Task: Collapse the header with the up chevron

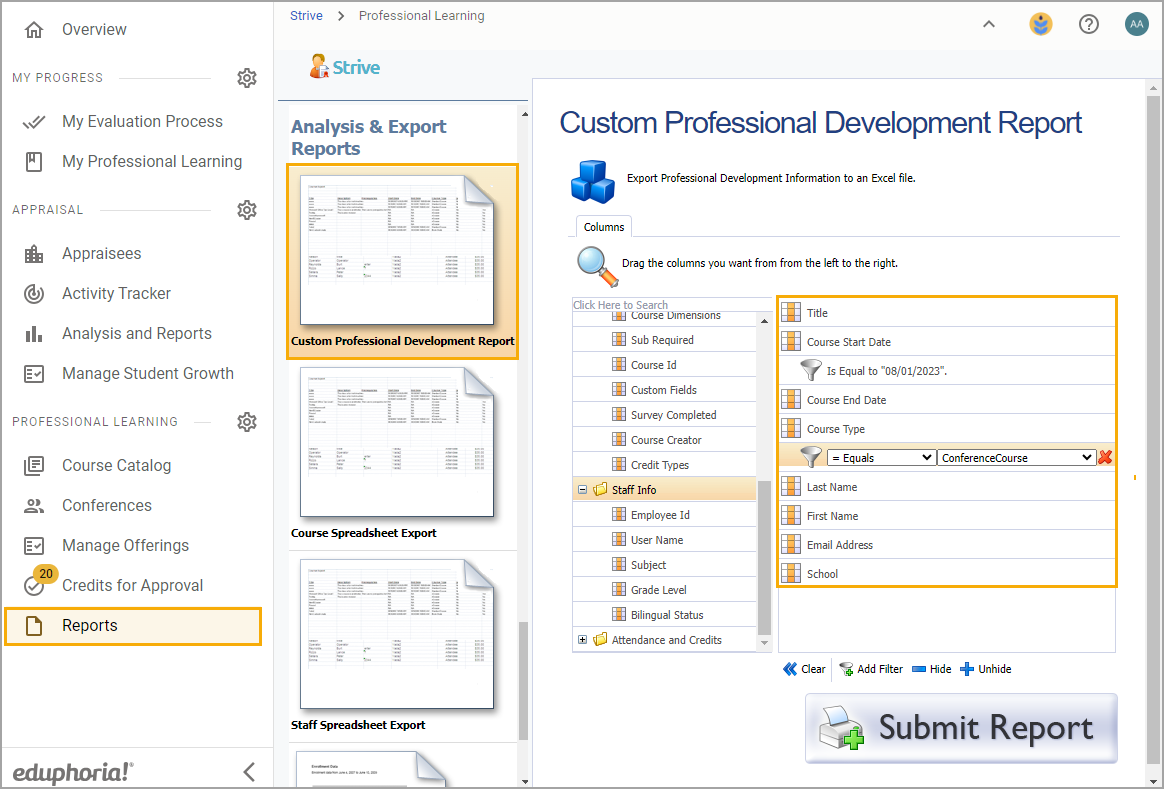Action: tap(989, 24)
